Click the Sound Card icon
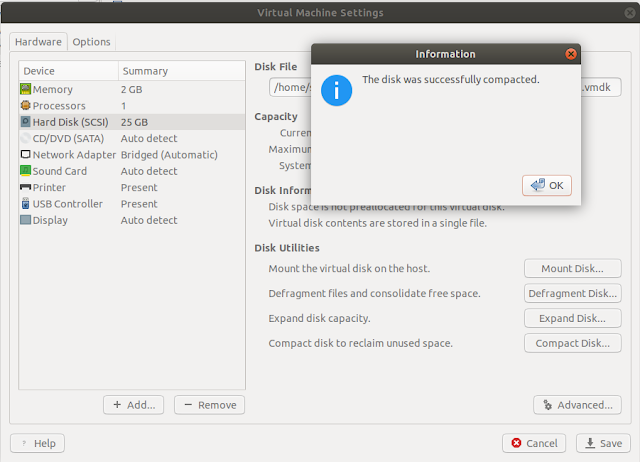 coord(26,171)
